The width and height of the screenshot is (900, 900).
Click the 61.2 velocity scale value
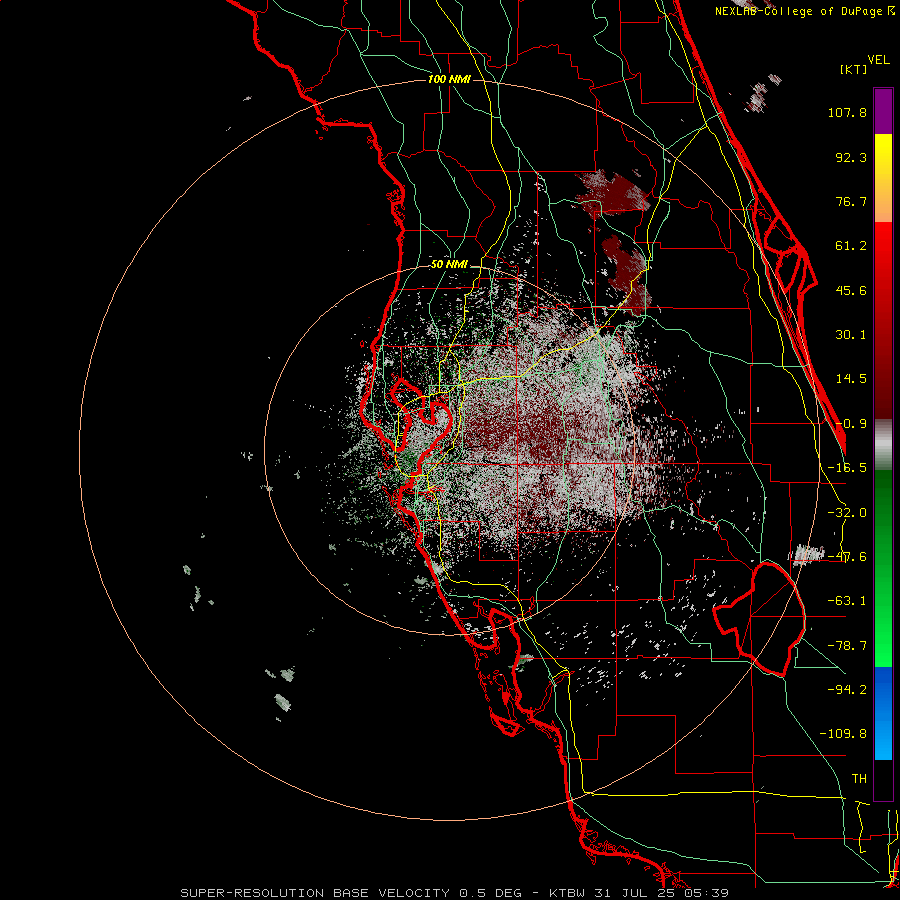pos(851,246)
